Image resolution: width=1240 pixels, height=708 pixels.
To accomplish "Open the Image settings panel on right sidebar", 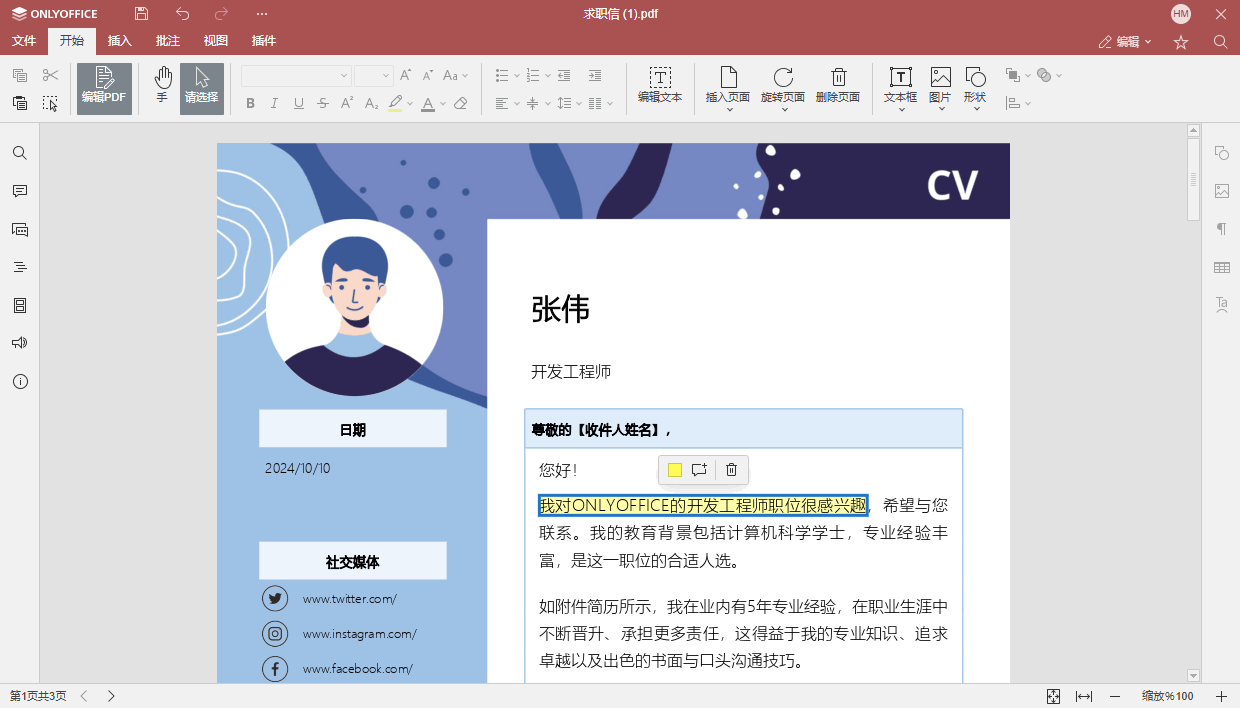I will tap(1221, 191).
